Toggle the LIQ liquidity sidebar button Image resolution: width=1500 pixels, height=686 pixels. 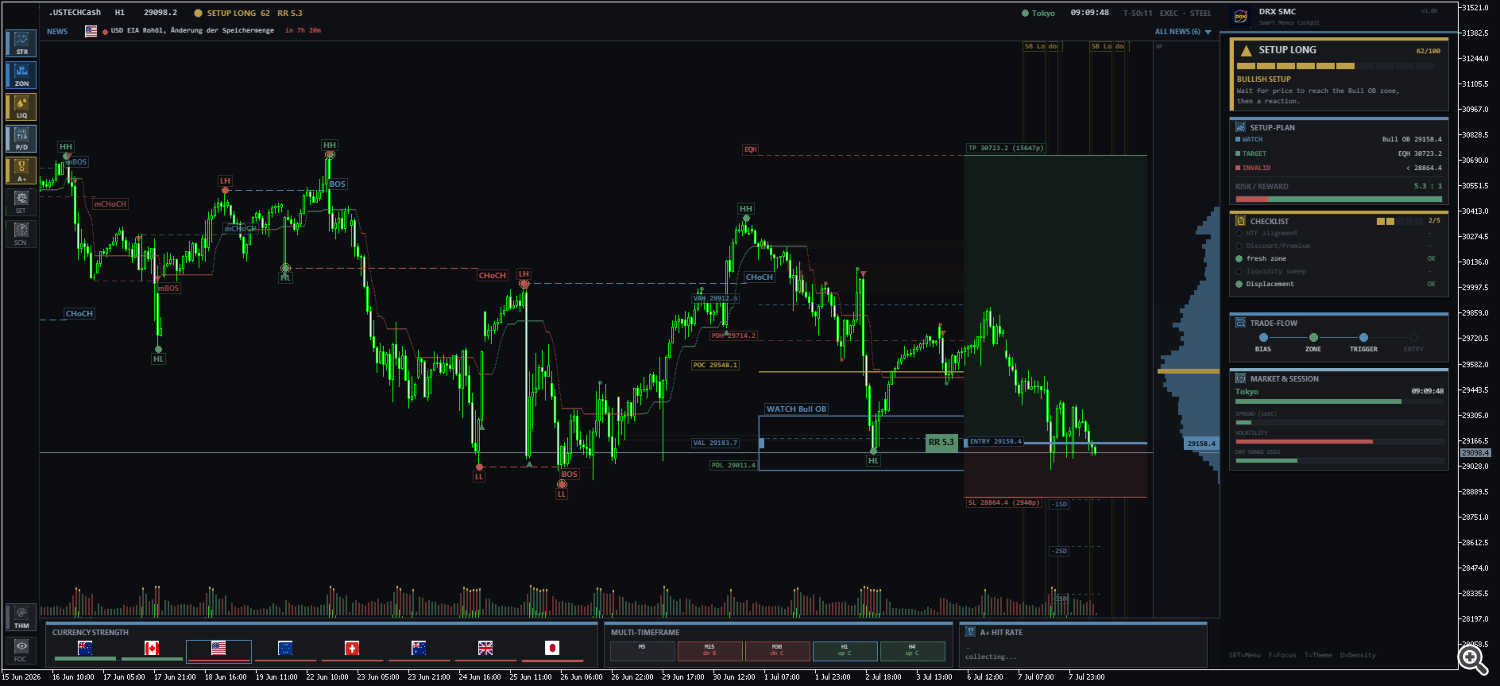[x=21, y=107]
